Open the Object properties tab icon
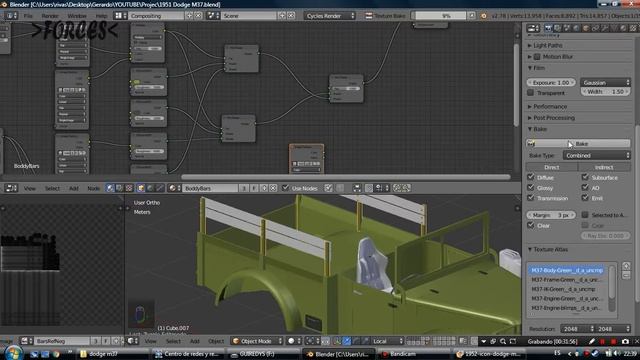This screenshot has width=640, height=360. [x=586, y=28]
